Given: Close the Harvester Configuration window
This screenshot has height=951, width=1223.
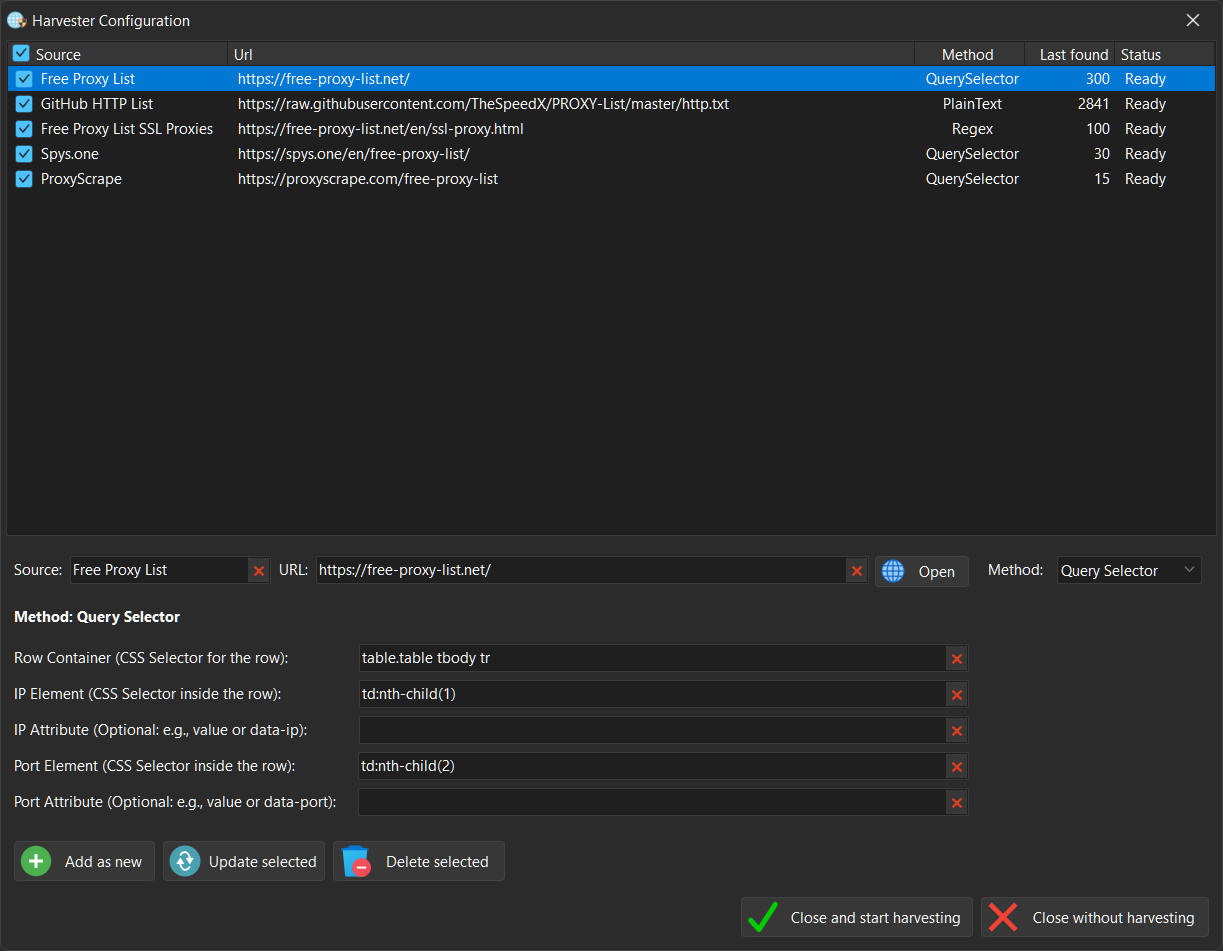Looking at the screenshot, I should (x=1193, y=20).
